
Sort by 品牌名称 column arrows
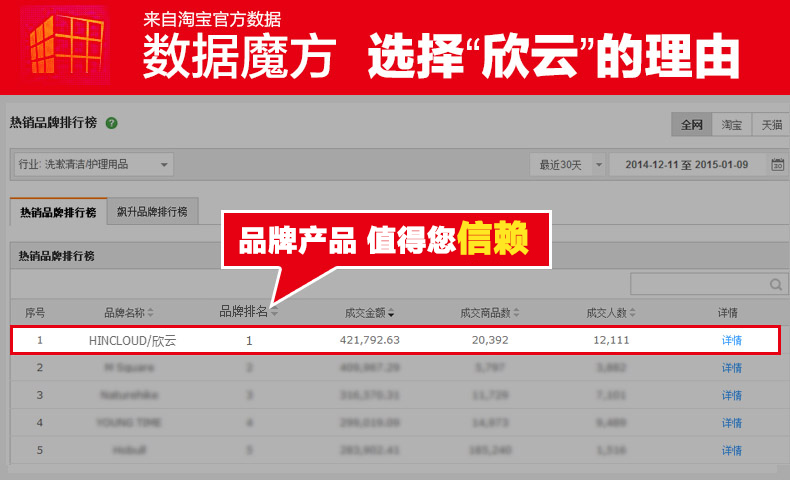tap(150, 313)
